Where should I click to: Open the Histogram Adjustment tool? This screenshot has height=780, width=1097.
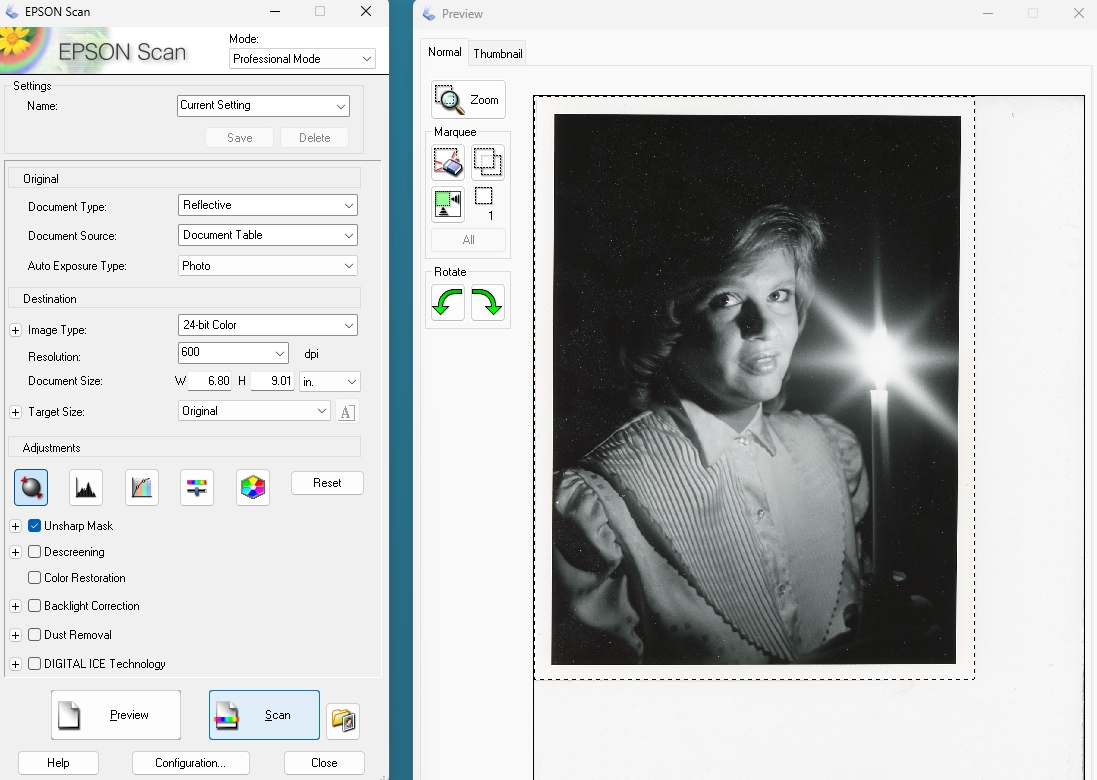pyautogui.click(x=85, y=487)
